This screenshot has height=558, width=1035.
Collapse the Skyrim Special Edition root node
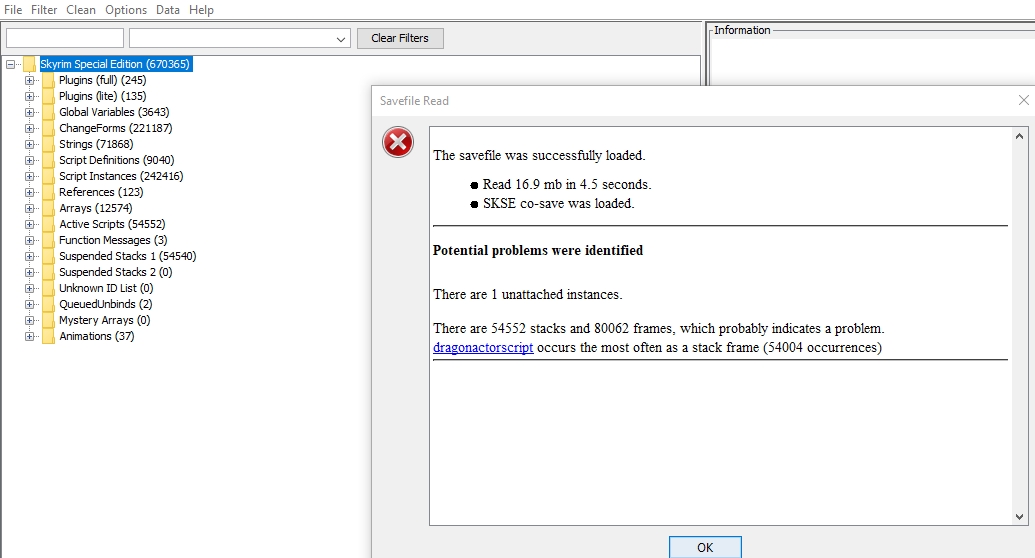click(11, 64)
